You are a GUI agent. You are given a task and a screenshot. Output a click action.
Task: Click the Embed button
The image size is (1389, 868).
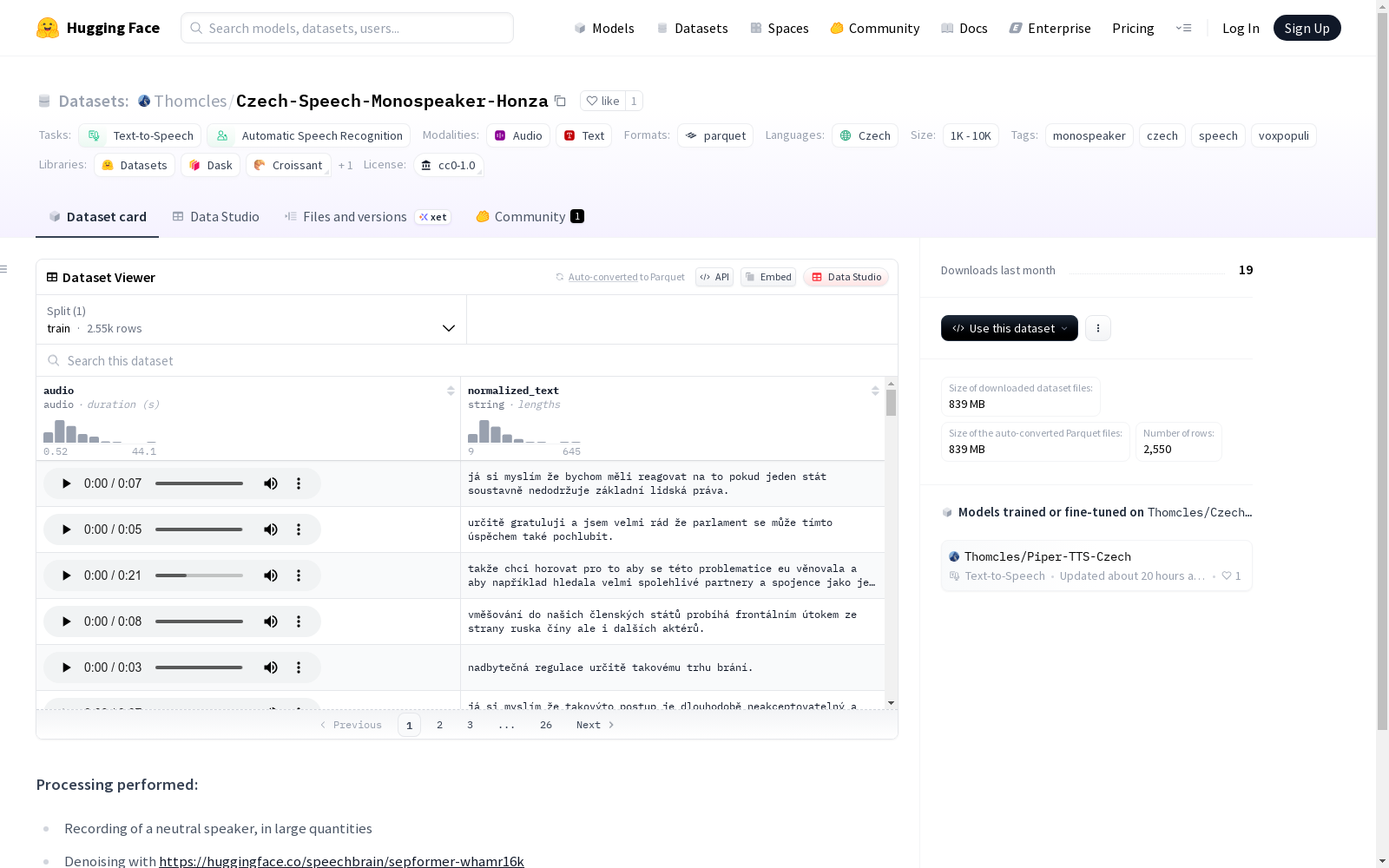coord(768,277)
